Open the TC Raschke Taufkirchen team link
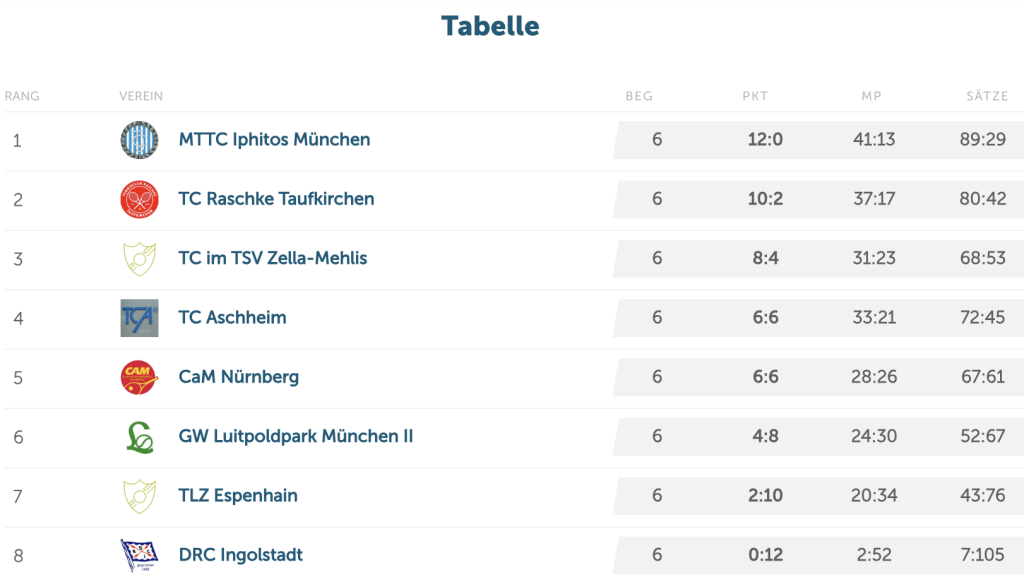The height and width of the screenshot is (577, 1024). click(276, 199)
